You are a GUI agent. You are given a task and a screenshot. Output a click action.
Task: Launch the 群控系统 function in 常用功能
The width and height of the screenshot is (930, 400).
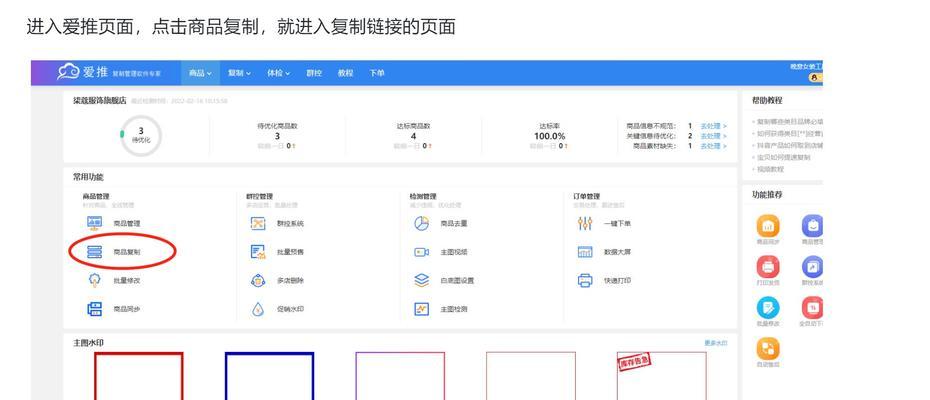277,224
